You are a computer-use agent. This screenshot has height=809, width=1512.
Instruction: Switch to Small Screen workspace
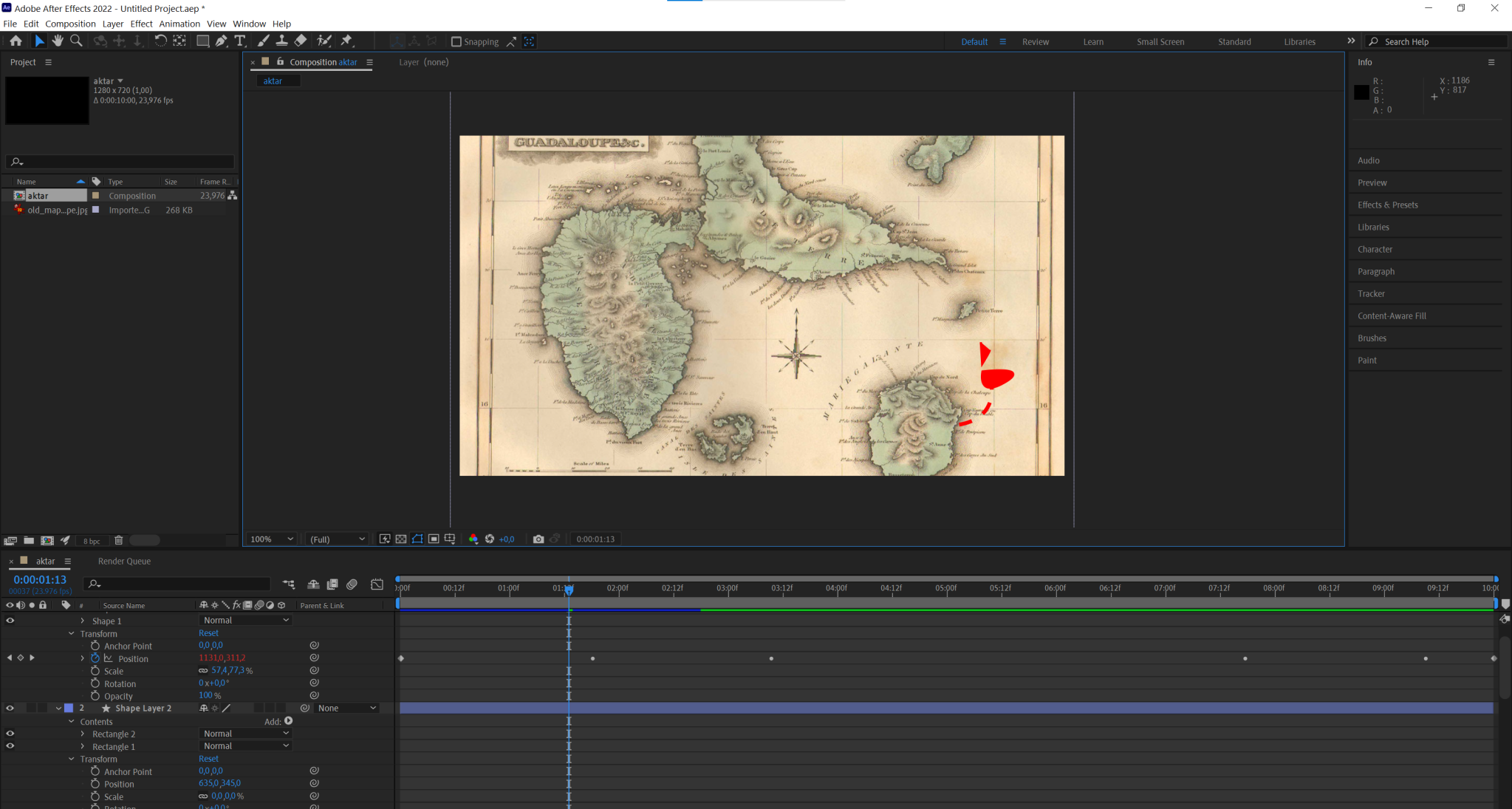pos(1160,42)
